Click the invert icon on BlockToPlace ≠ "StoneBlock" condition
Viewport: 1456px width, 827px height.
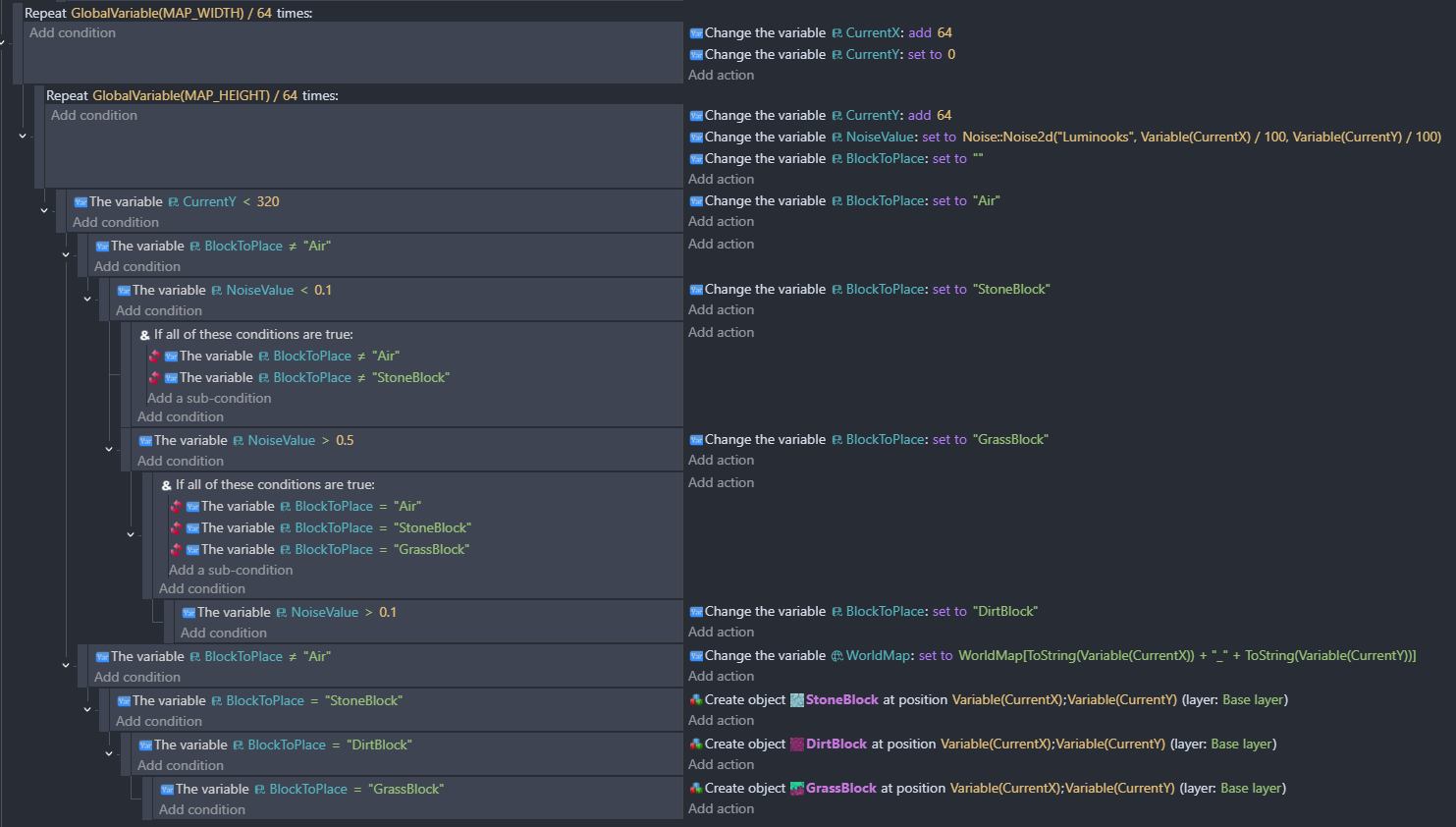pyautogui.click(x=154, y=378)
